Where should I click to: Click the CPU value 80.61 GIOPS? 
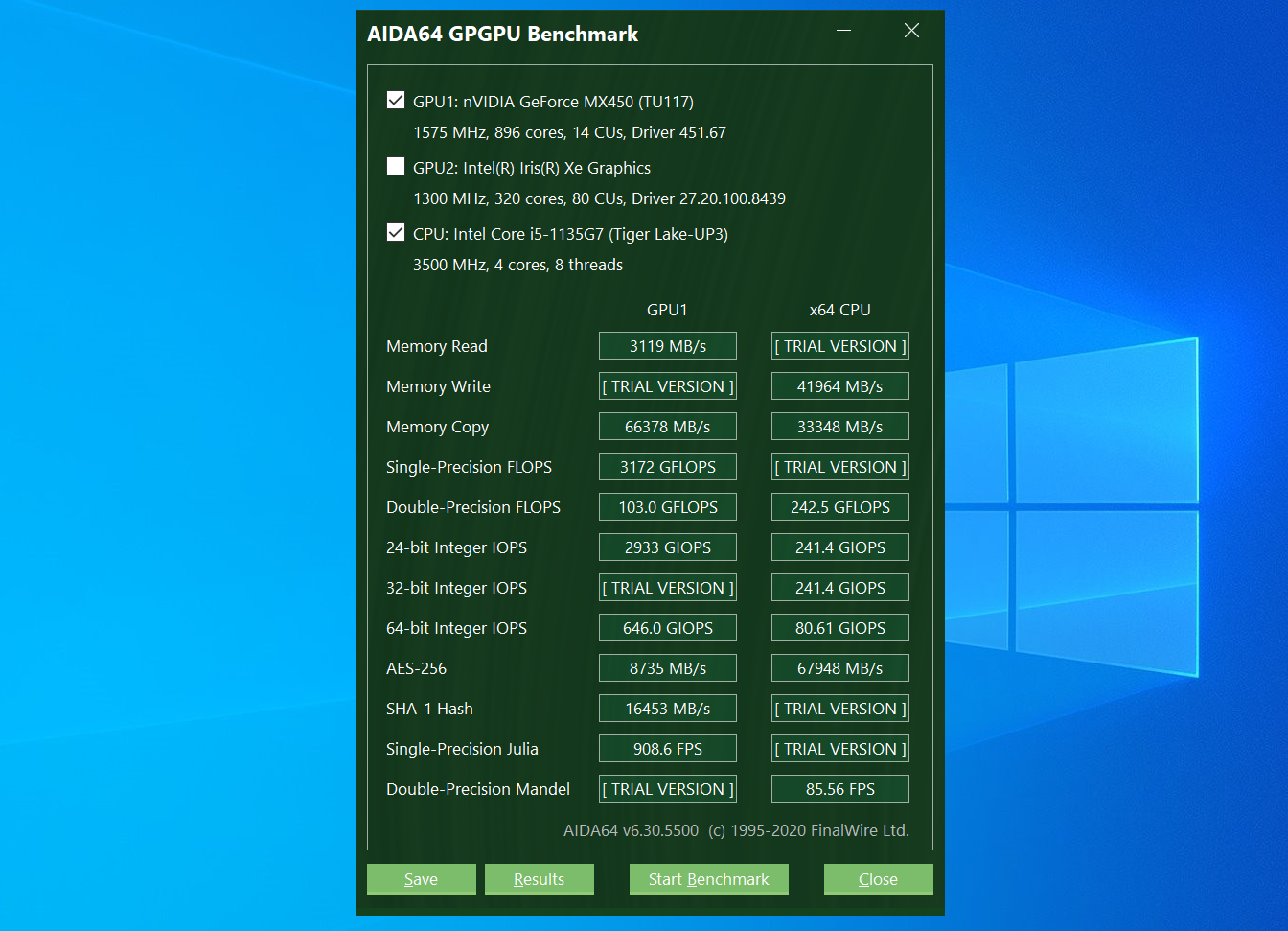840,628
